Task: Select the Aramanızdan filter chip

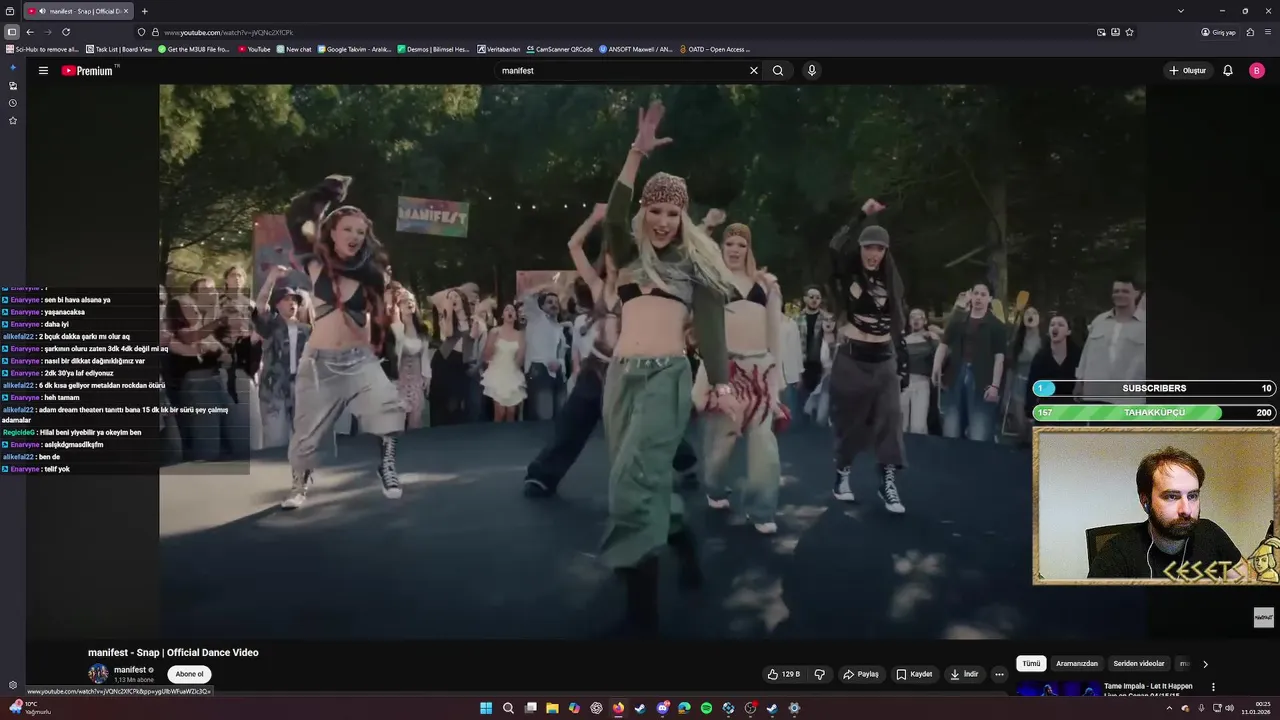Action: [1077, 664]
